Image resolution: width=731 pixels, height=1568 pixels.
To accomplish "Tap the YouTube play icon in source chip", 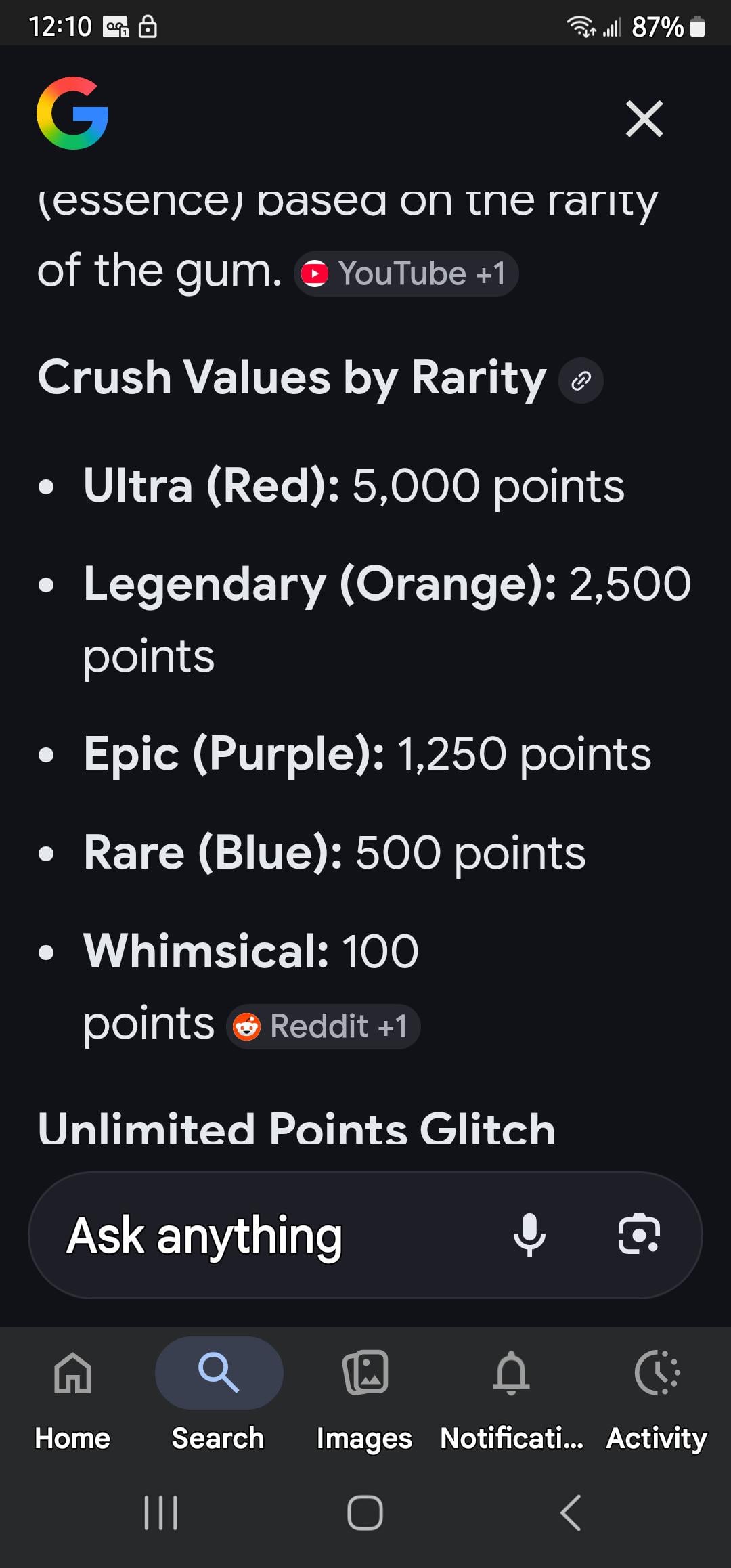I will coord(315,274).
